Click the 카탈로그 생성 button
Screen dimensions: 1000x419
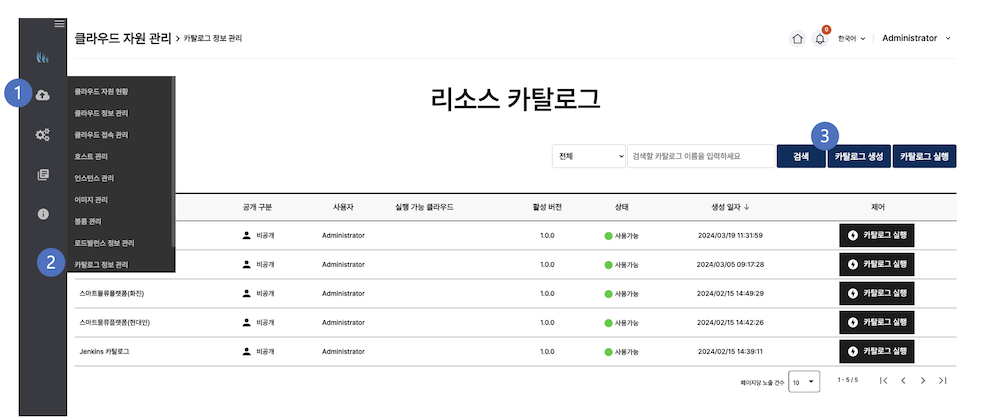coord(858,156)
